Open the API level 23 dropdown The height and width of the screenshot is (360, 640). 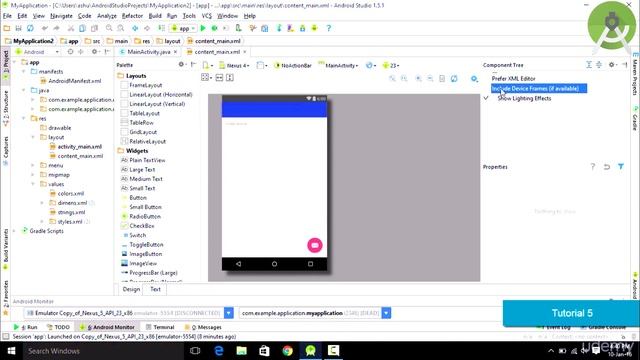point(391,65)
